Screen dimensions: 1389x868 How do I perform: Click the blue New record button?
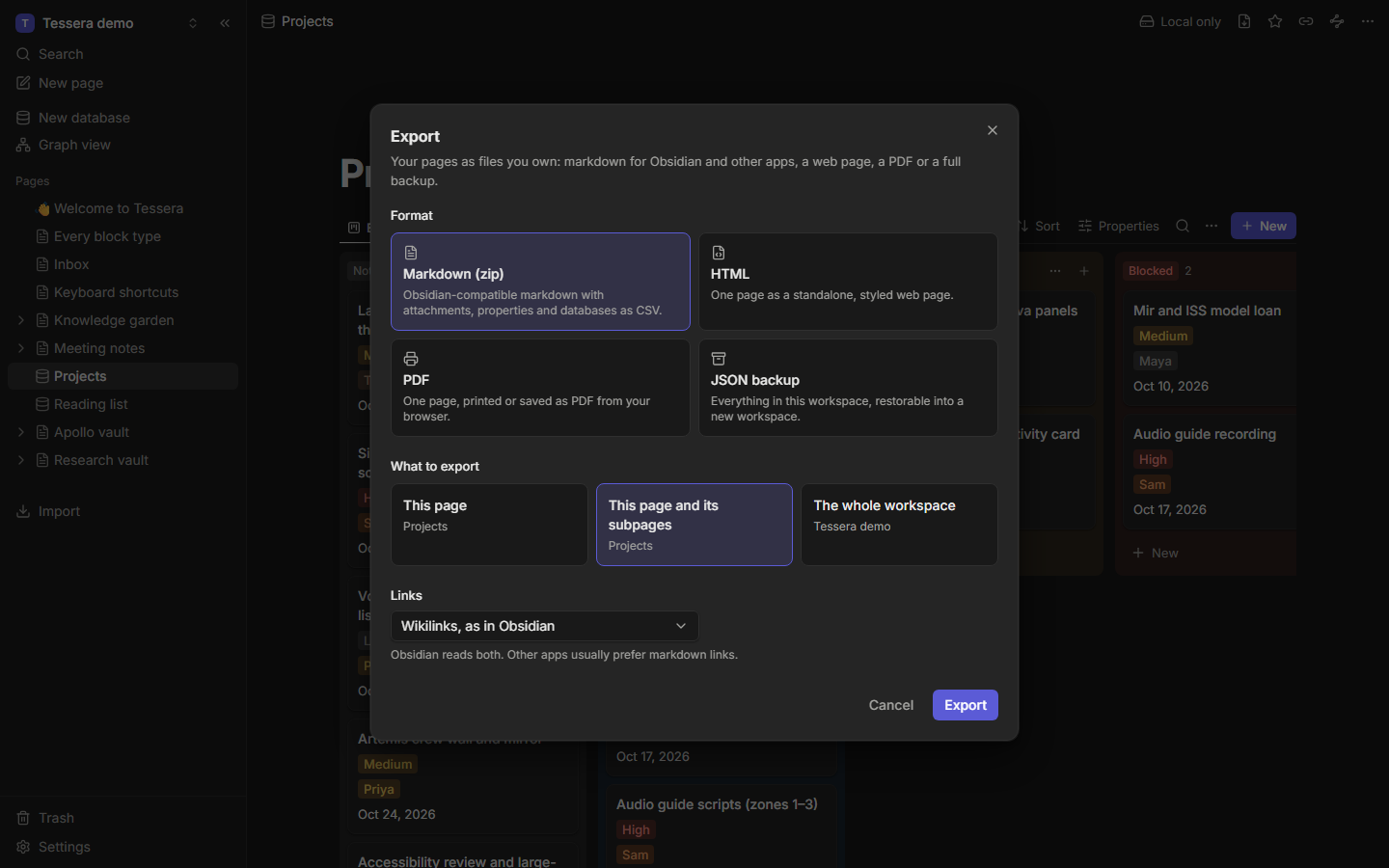point(1264,226)
